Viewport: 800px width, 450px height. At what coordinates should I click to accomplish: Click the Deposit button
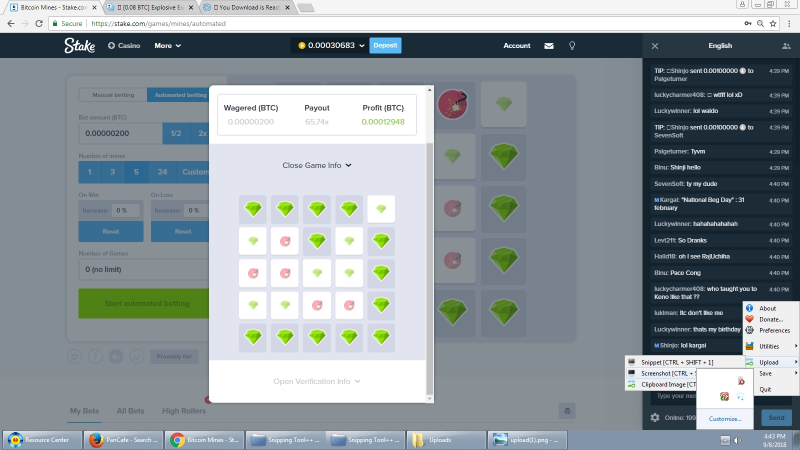coord(385,45)
